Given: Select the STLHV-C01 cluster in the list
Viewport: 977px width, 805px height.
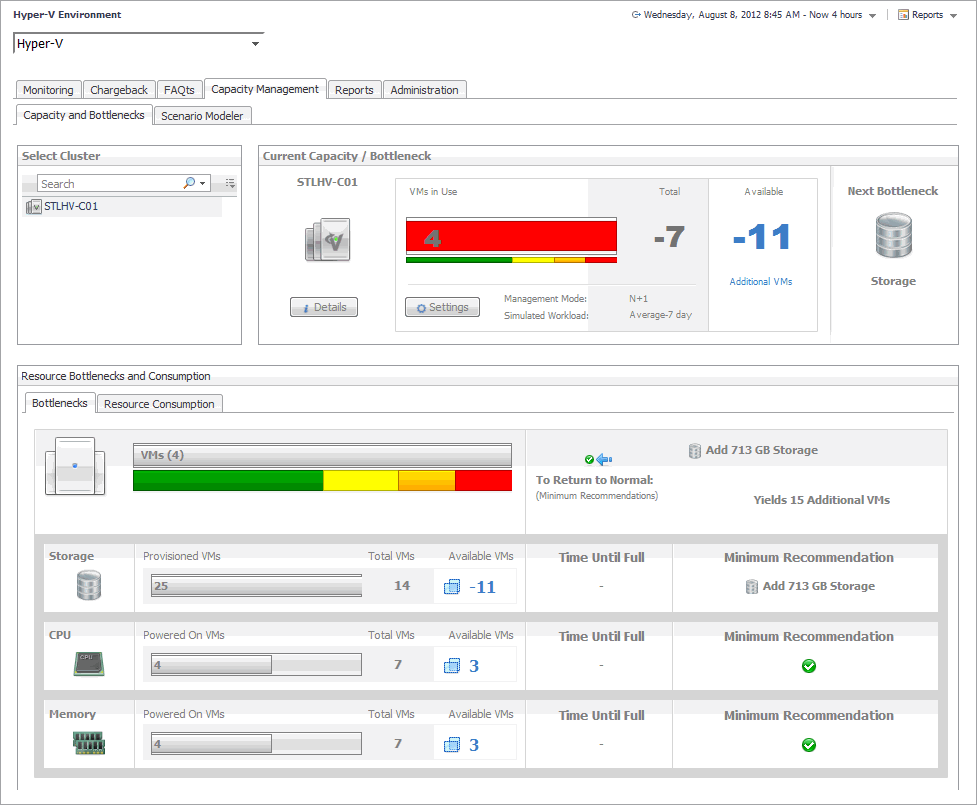Looking at the screenshot, I should tap(70, 206).
